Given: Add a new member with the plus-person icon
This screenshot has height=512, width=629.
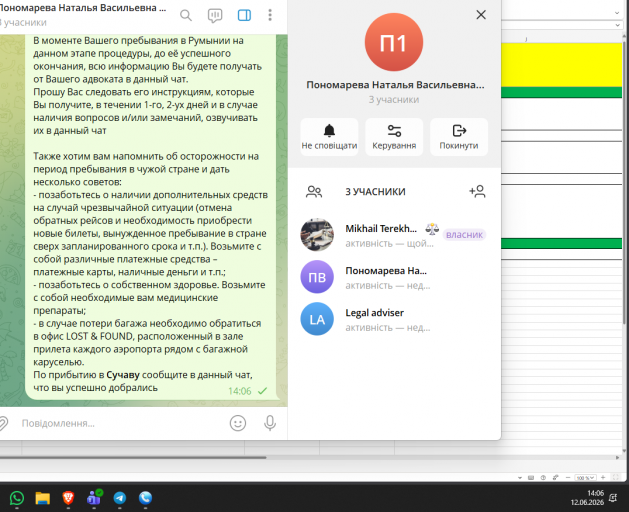Looking at the screenshot, I should [477, 191].
